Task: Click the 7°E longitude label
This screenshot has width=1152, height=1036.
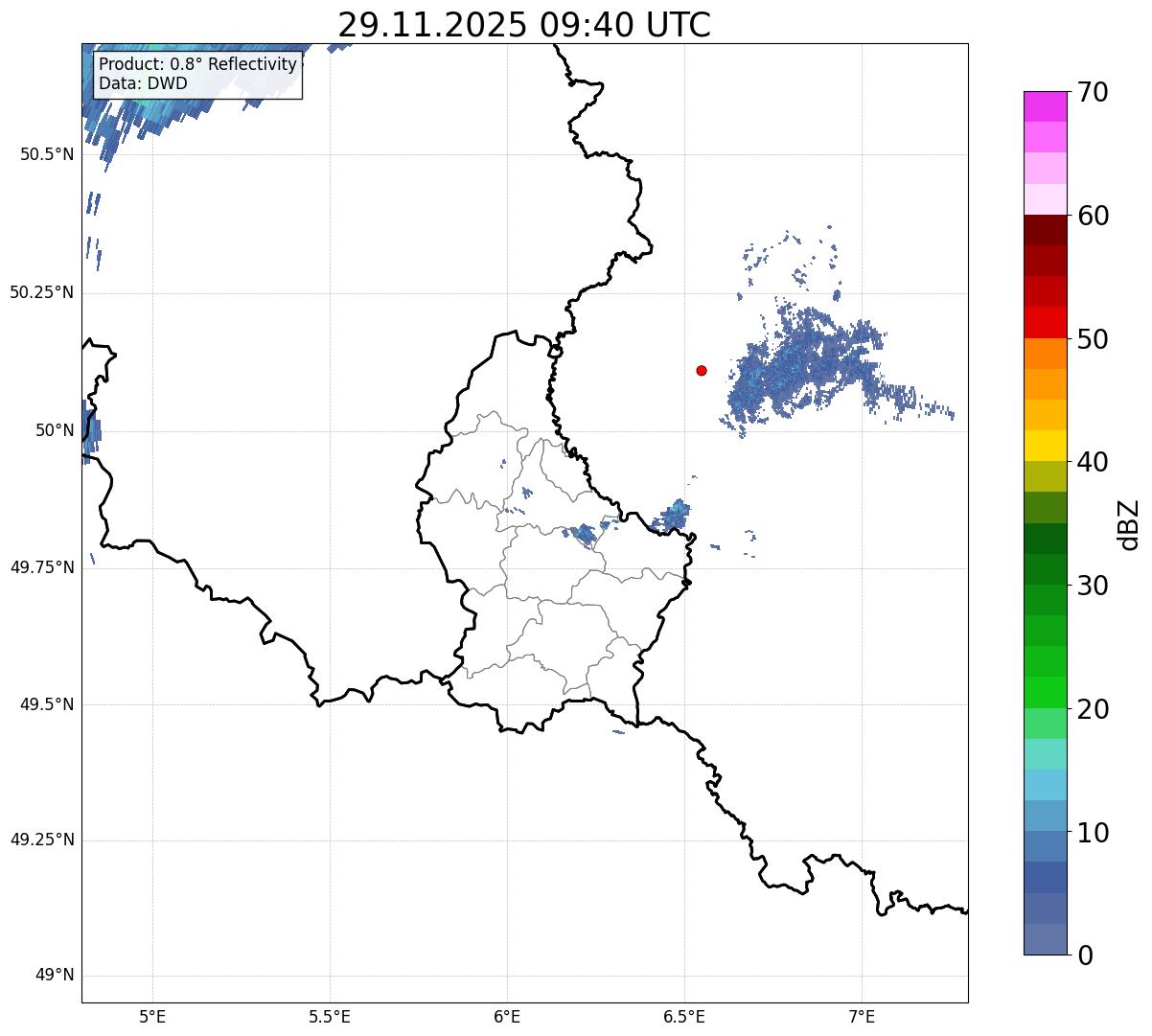Action: coord(862,1017)
